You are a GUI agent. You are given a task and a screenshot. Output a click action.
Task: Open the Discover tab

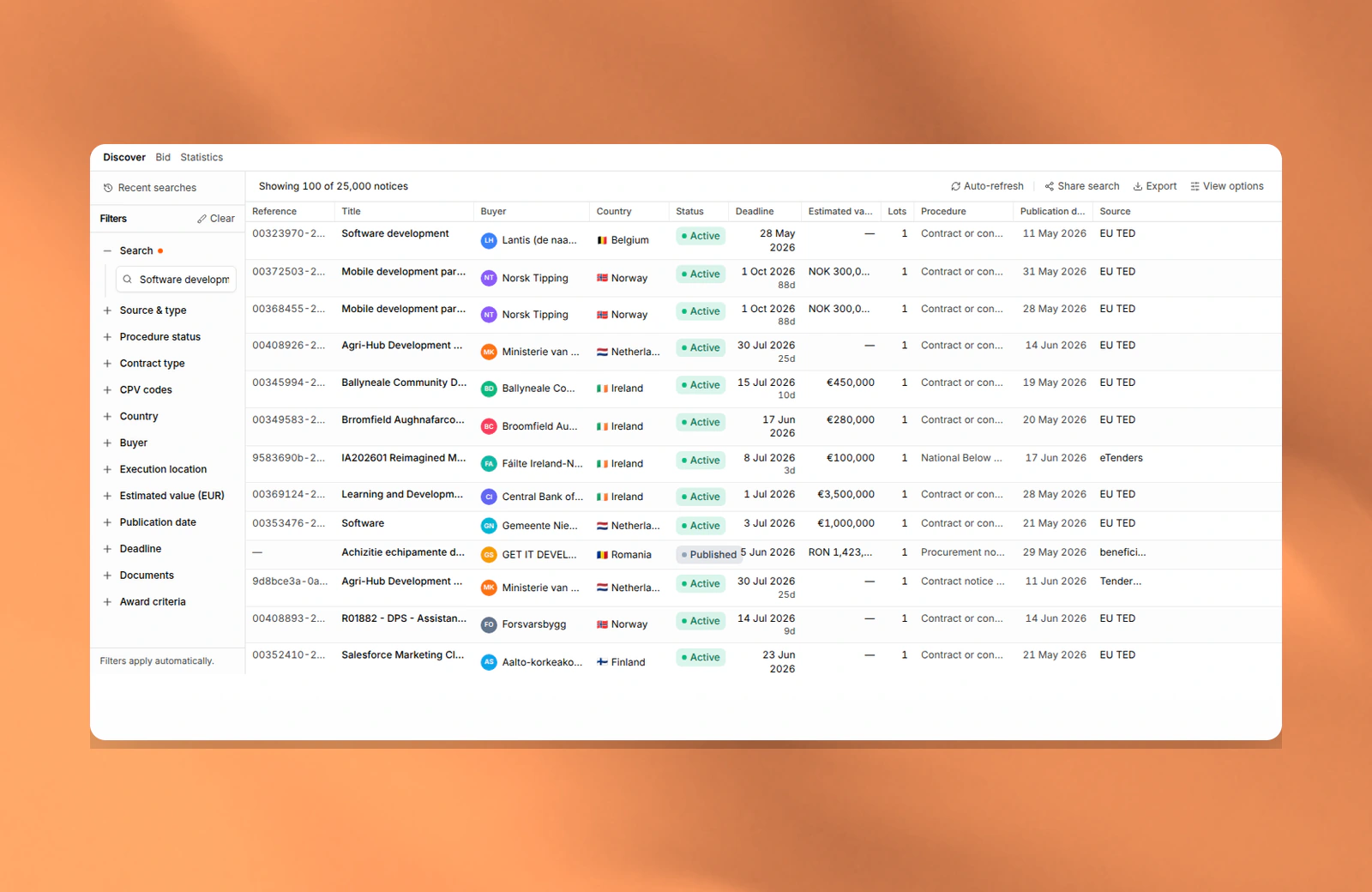point(124,158)
